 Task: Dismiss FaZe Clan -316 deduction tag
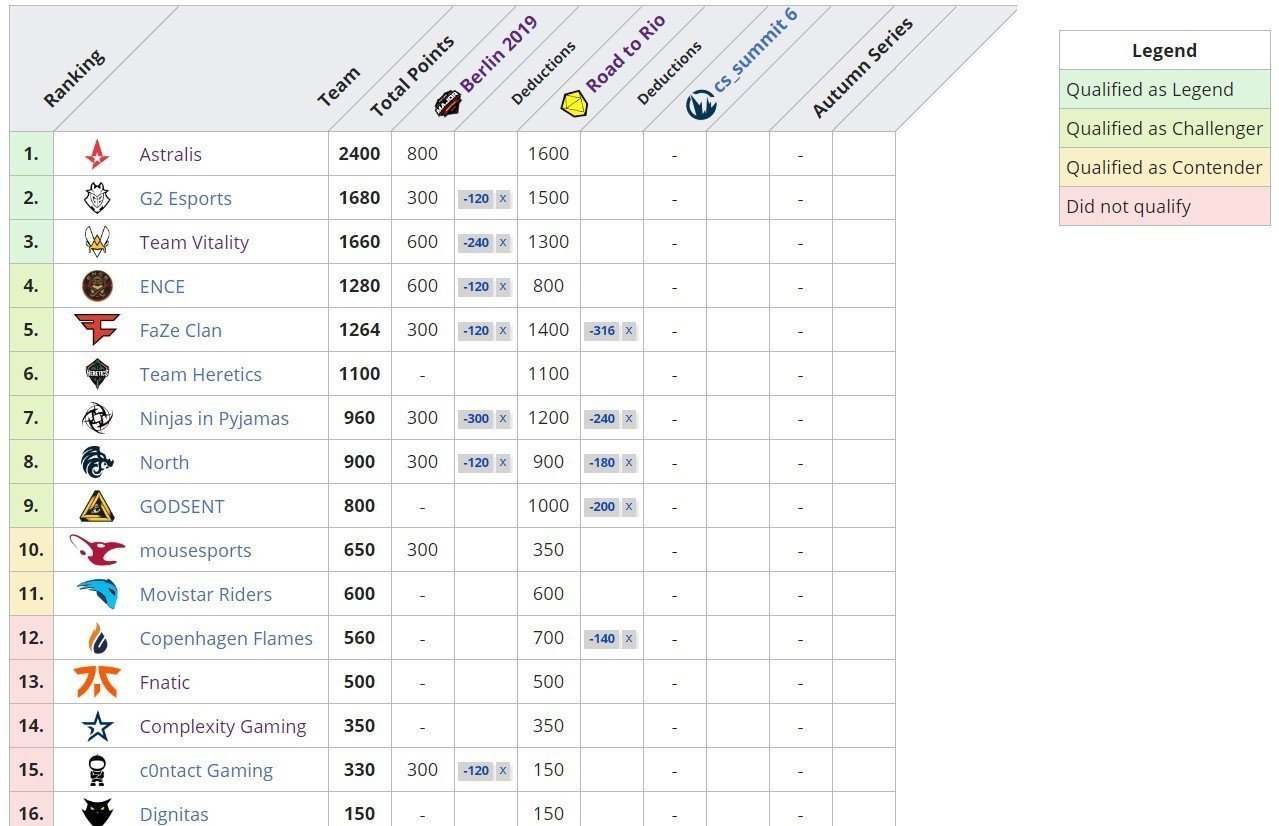[628, 331]
